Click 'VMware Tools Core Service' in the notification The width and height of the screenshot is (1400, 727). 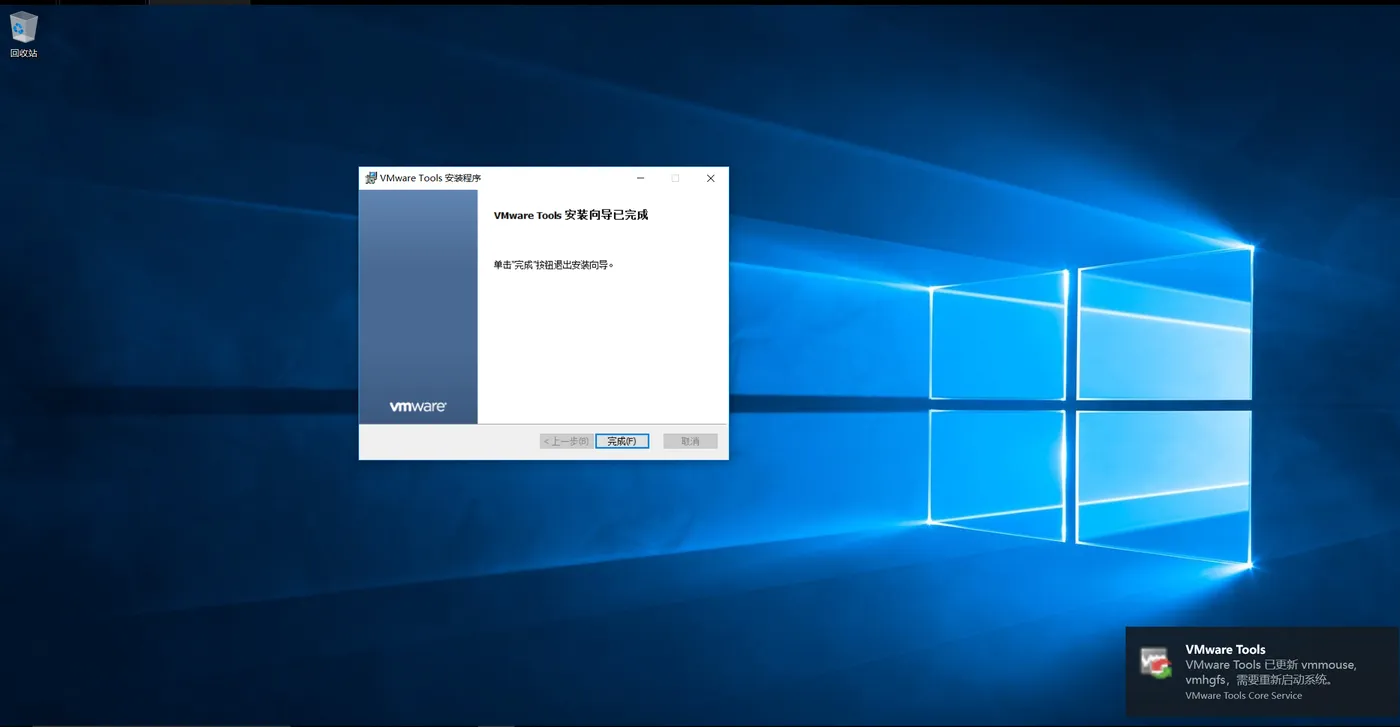tap(1243, 696)
